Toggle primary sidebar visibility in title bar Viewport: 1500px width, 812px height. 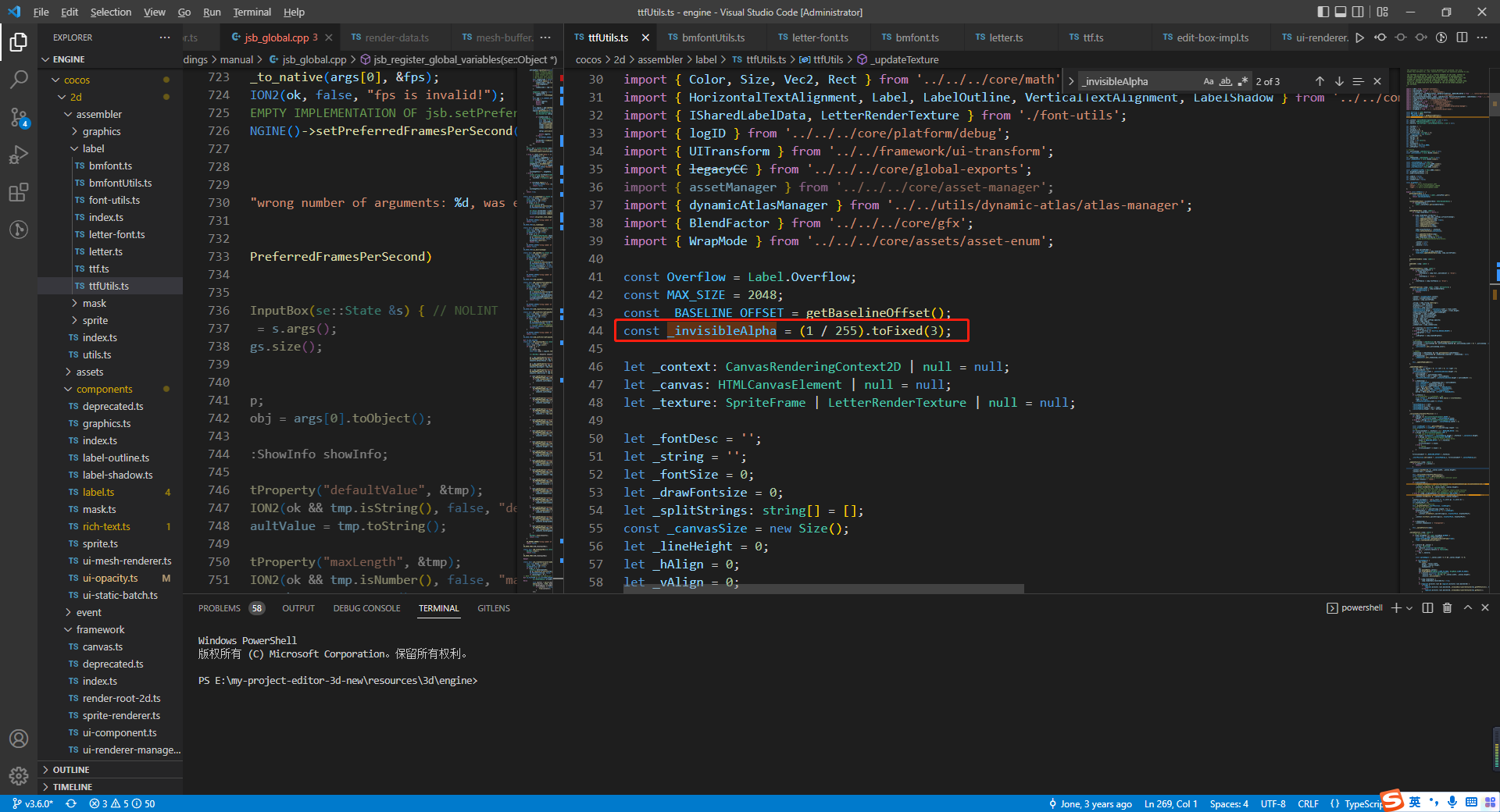click(1323, 12)
